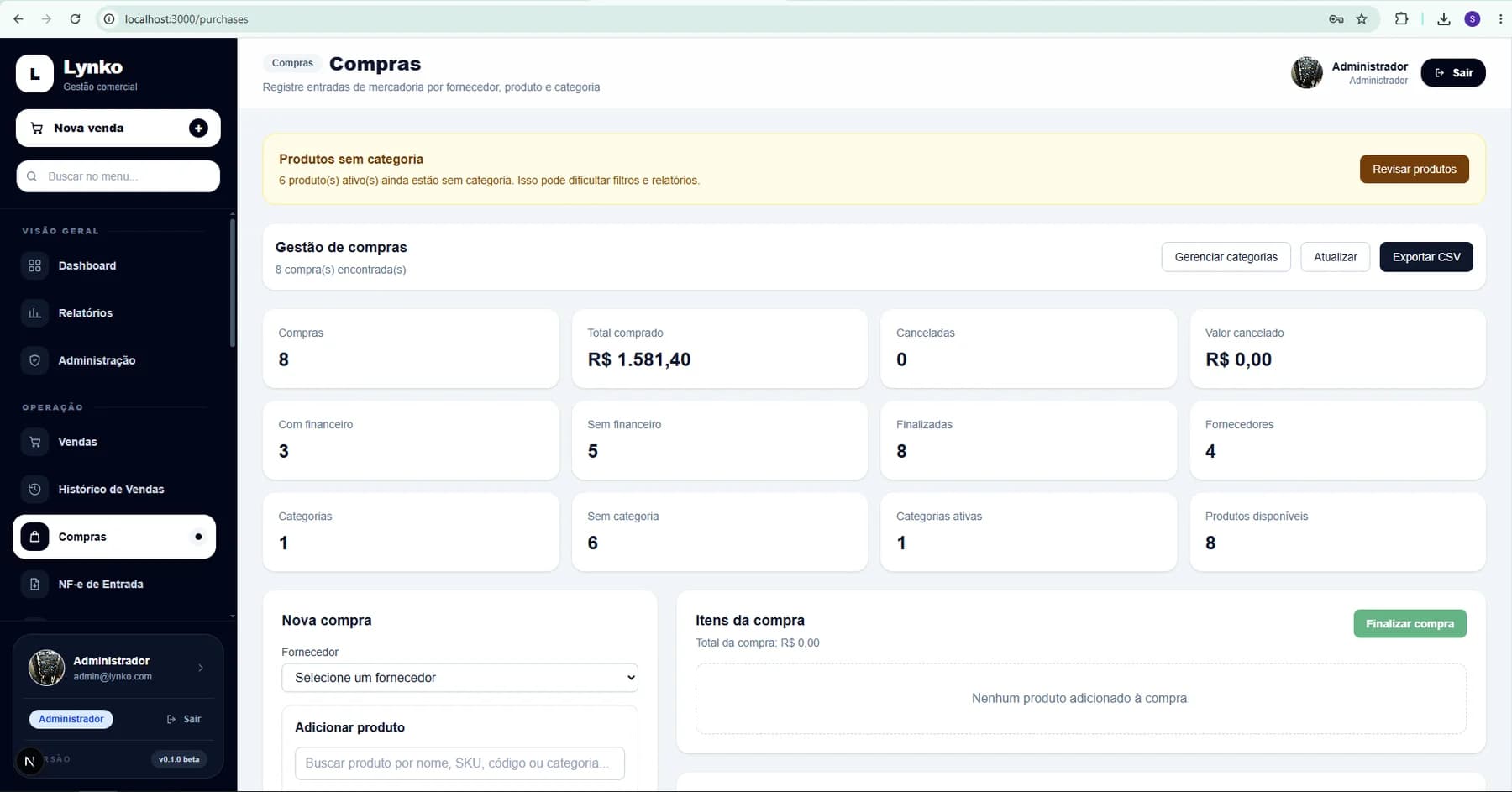Screen dimensions: 1512x792
Task: Click the Relatórios bar chart icon
Action: click(x=34, y=312)
